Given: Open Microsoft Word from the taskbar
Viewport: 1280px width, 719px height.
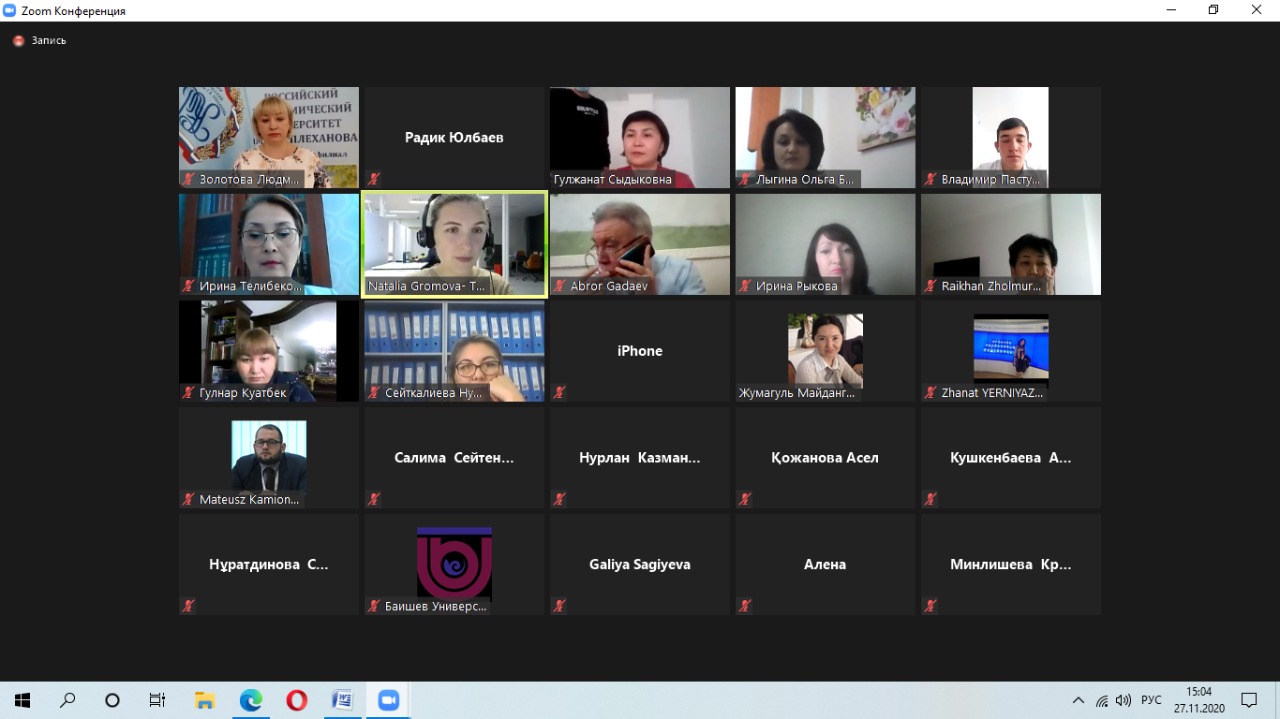Looking at the screenshot, I should [342, 700].
